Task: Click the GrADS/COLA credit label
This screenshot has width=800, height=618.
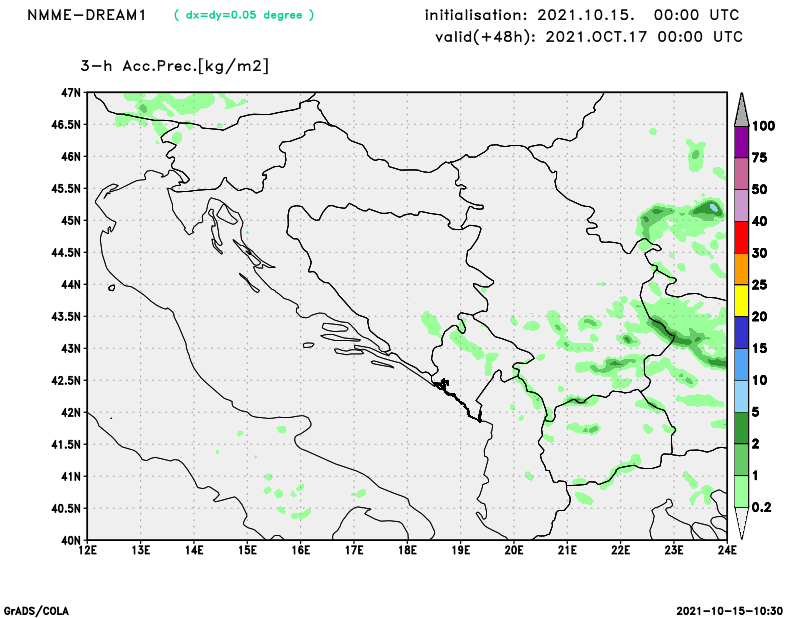Action: 36,610
